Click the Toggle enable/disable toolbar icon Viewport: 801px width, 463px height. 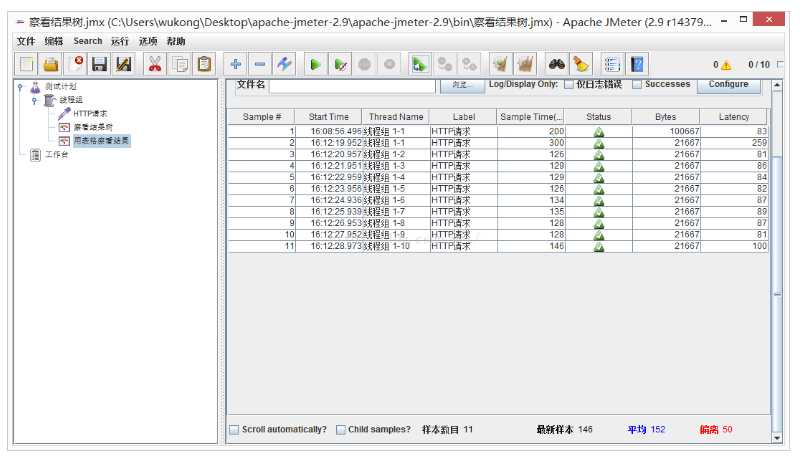284,64
